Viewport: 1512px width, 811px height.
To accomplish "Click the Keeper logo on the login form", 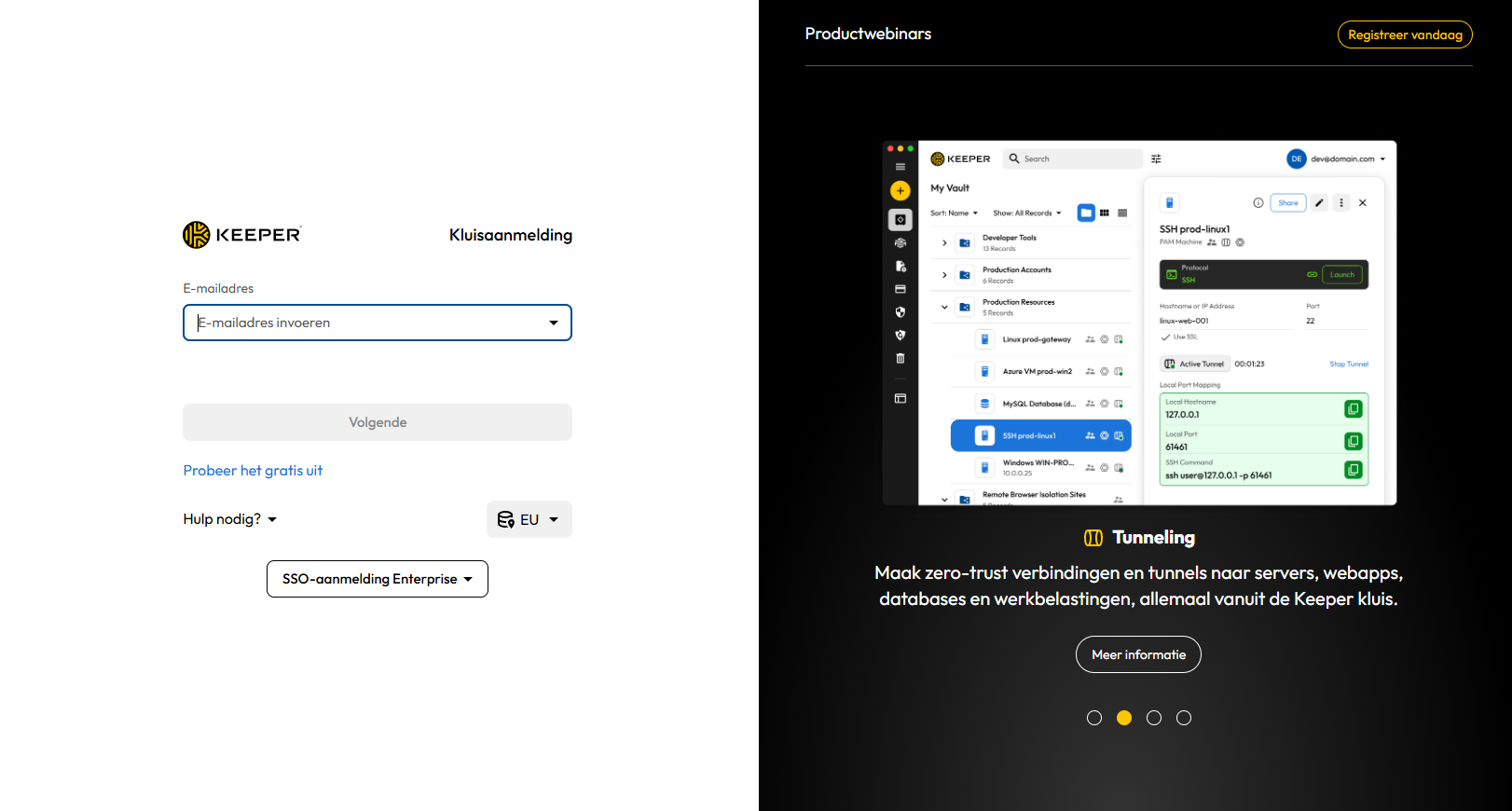I will [242, 235].
